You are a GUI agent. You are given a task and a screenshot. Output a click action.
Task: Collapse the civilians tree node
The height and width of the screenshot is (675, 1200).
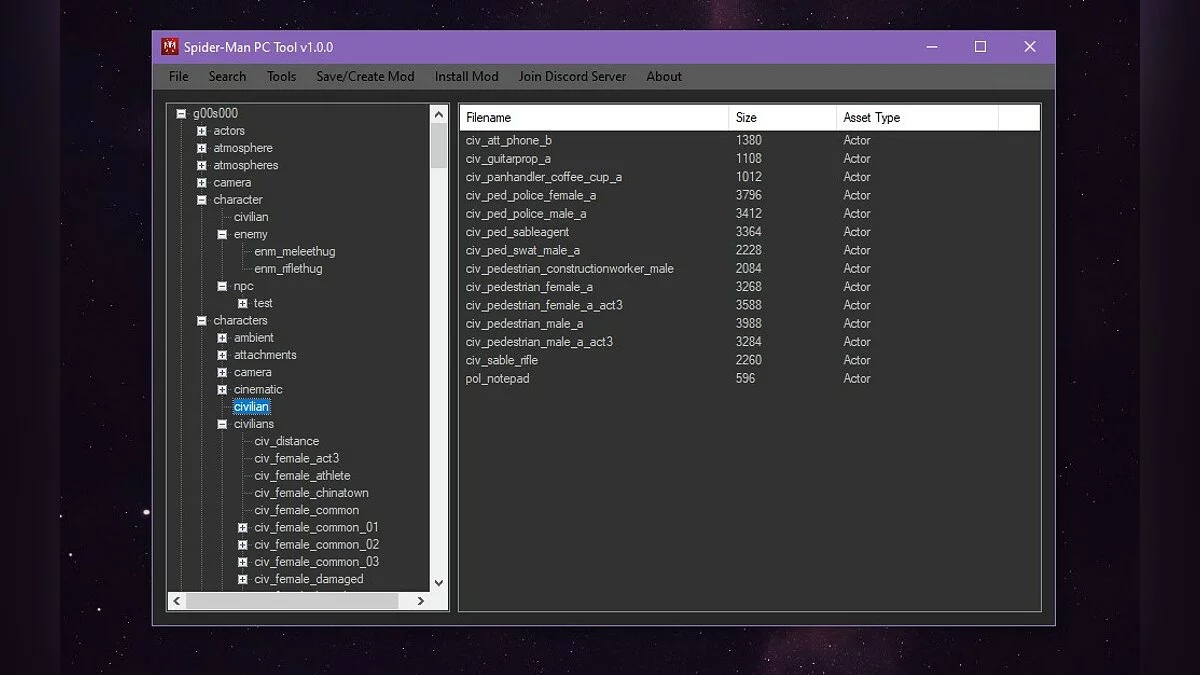click(x=222, y=424)
